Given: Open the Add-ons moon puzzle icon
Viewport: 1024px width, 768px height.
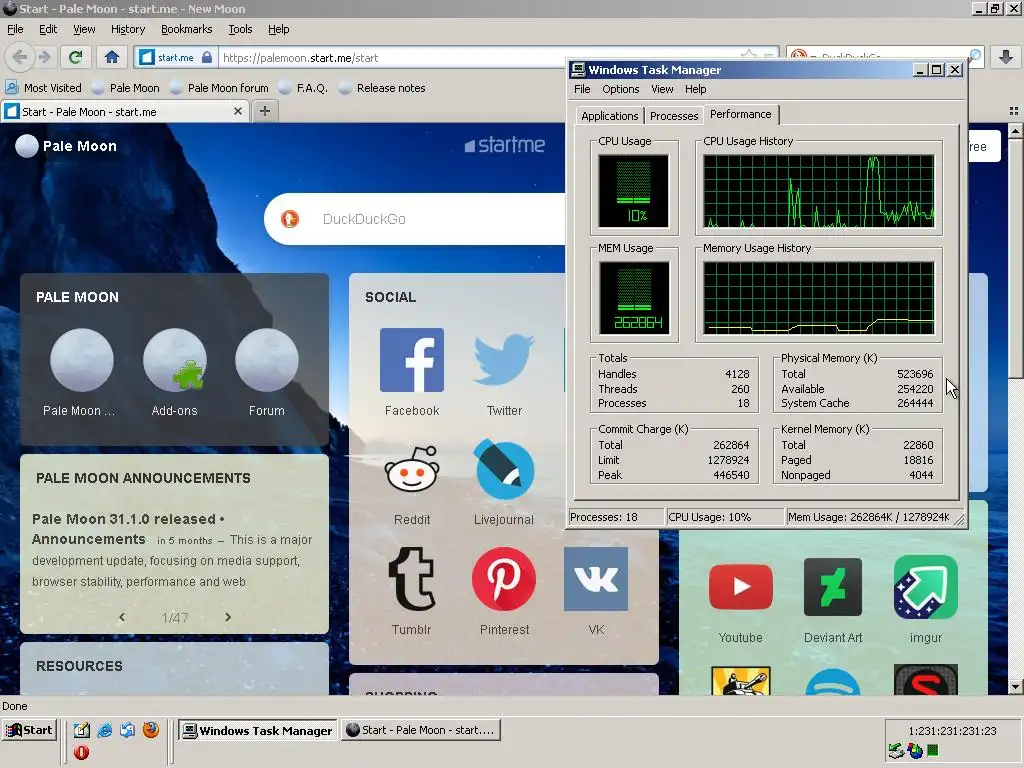Looking at the screenshot, I should 174,360.
